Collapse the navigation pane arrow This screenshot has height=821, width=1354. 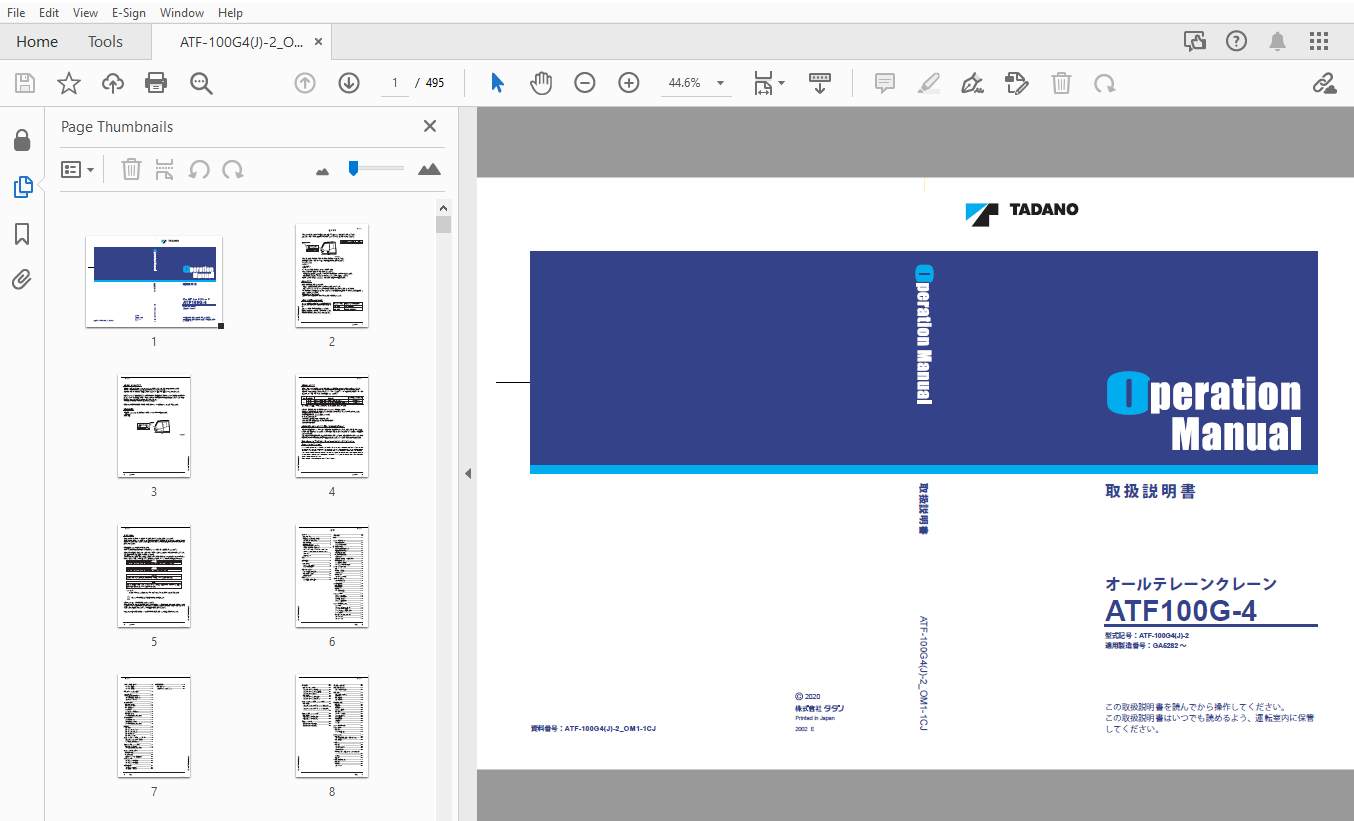(x=467, y=473)
